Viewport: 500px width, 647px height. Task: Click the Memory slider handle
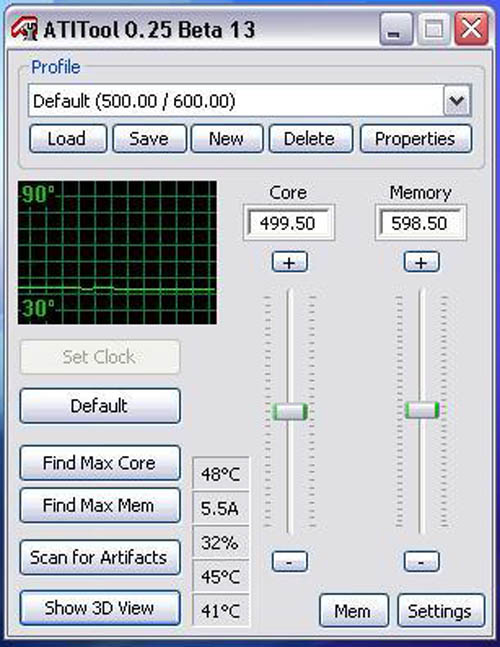422,410
